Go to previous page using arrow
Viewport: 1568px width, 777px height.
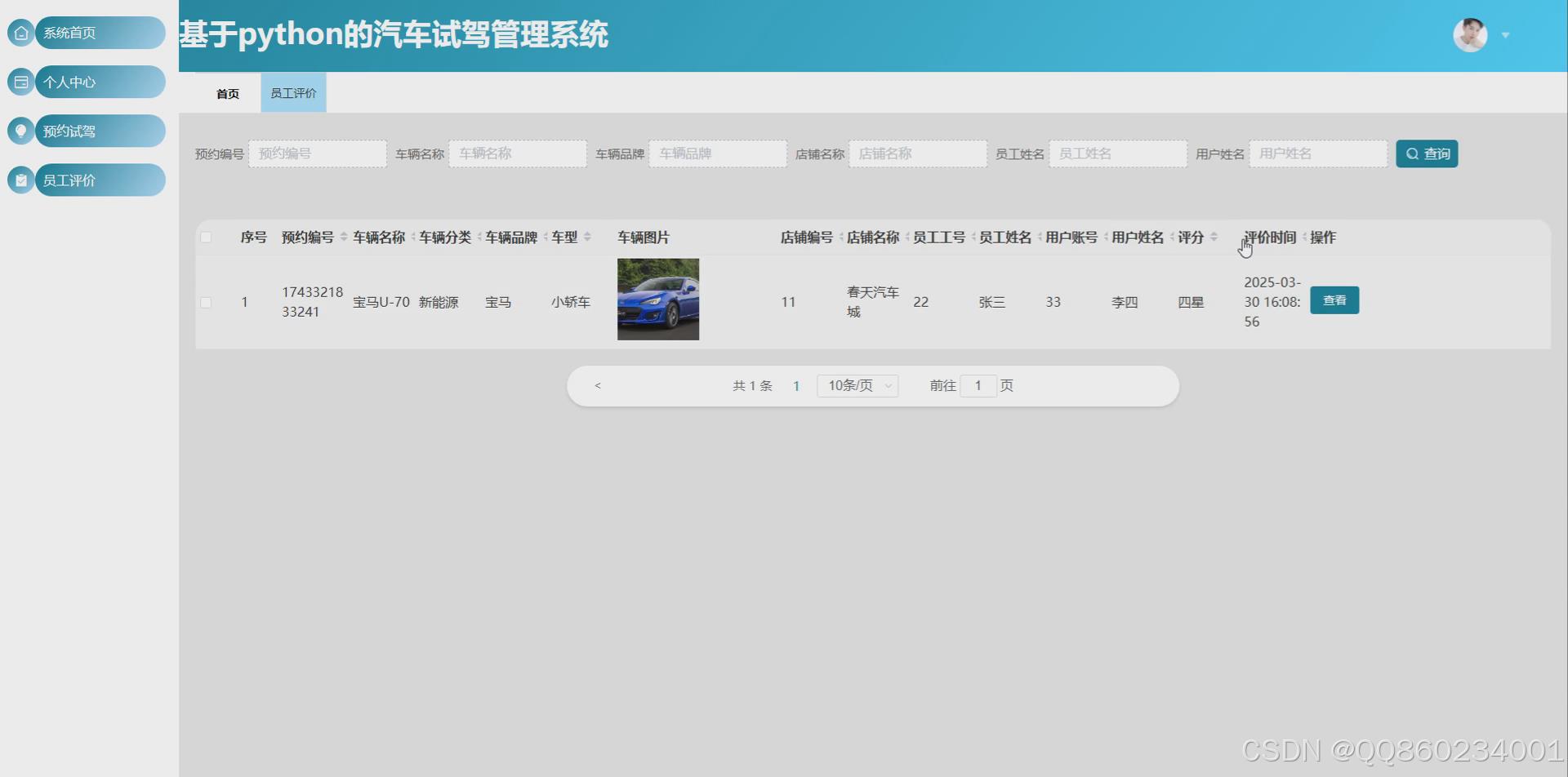[x=598, y=385]
